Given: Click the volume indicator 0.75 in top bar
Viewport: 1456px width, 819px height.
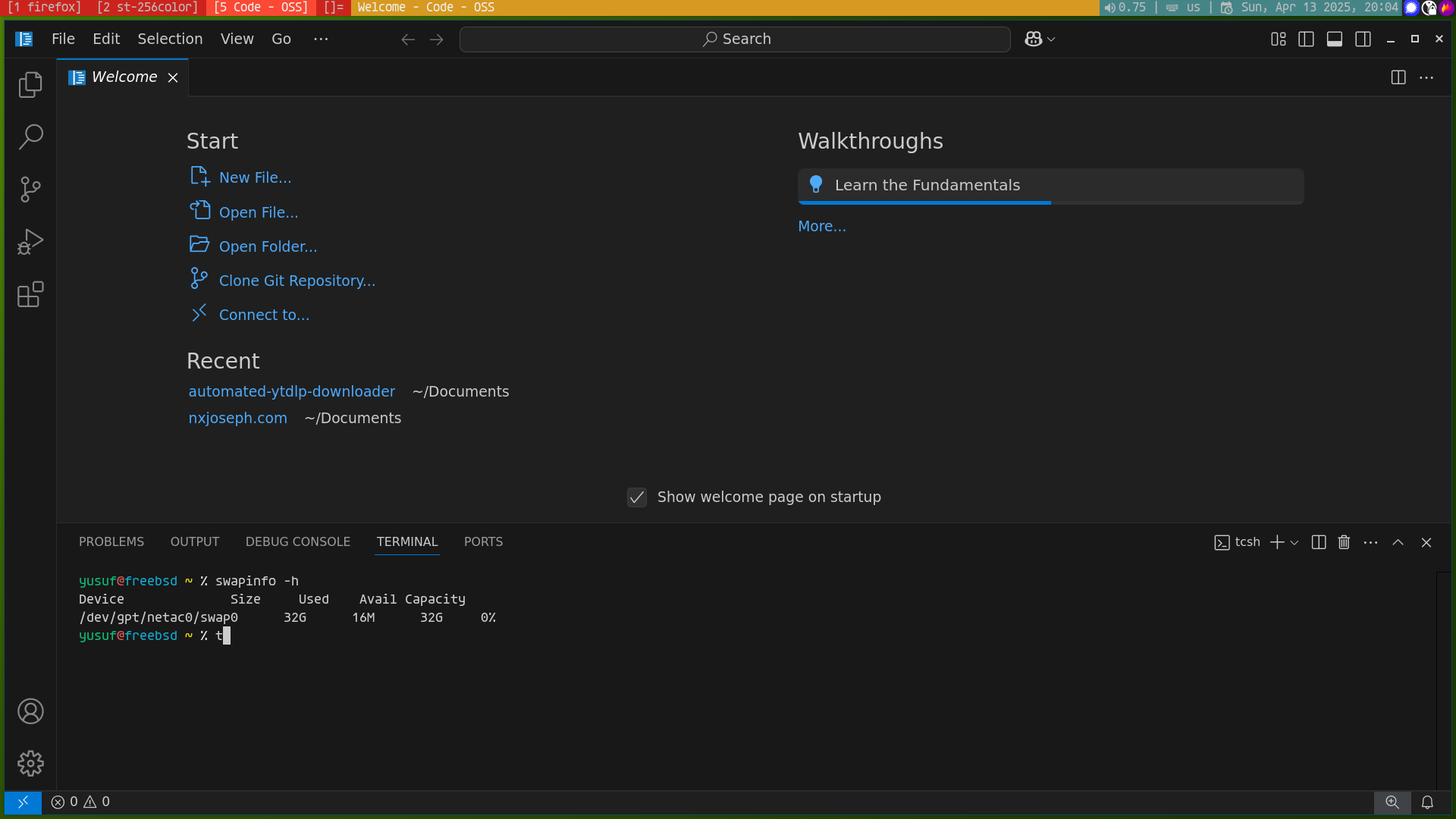Looking at the screenshot, I should (1126, 8).
